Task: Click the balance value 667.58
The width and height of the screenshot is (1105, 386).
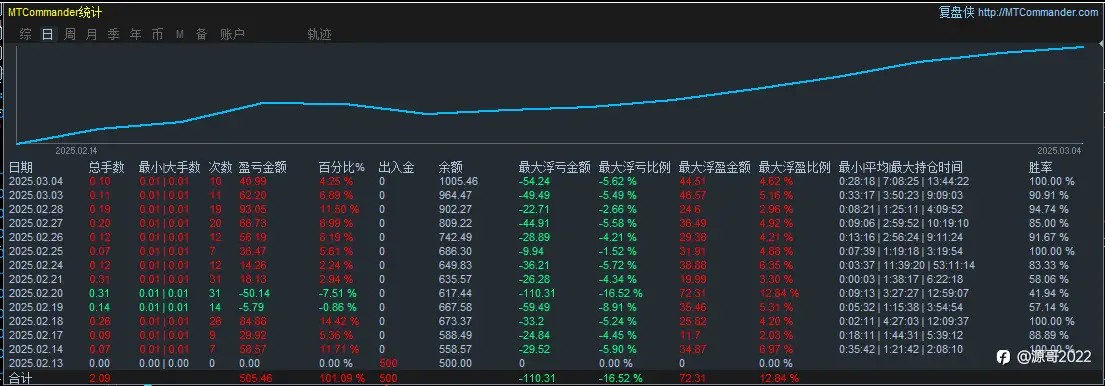Action: point(455,308)
